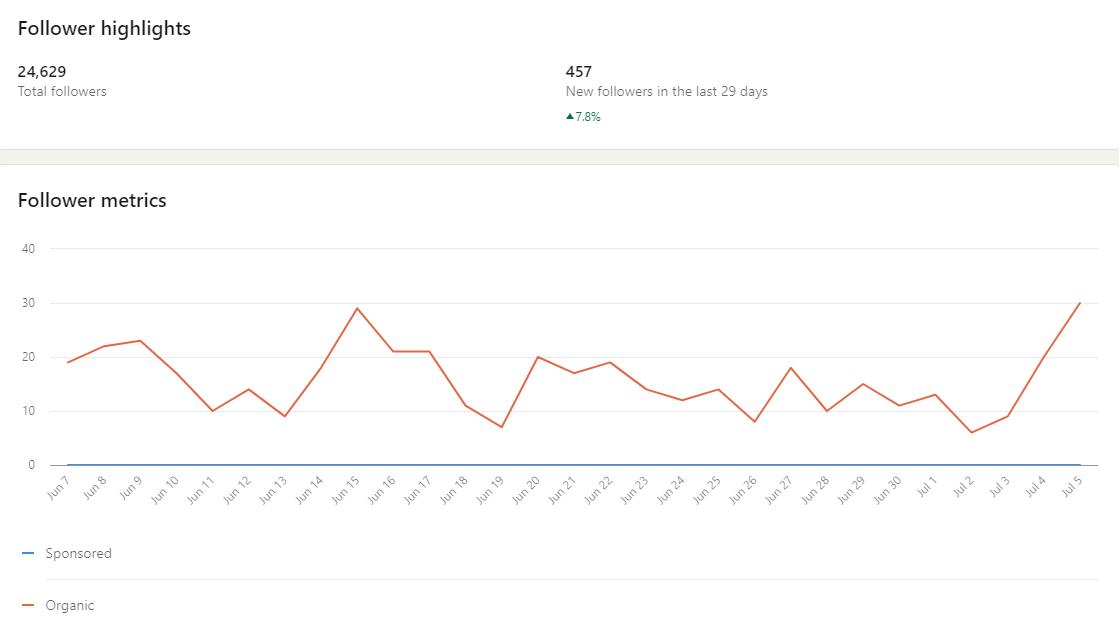Click the Jun 20 x-axis date label
The width and height of the screenshot is (1119, 625).
(529, 489)
